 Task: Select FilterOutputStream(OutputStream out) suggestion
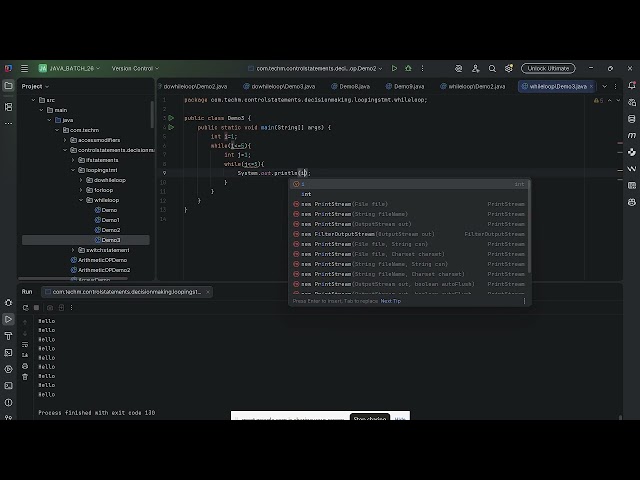[x=409, y=234]
